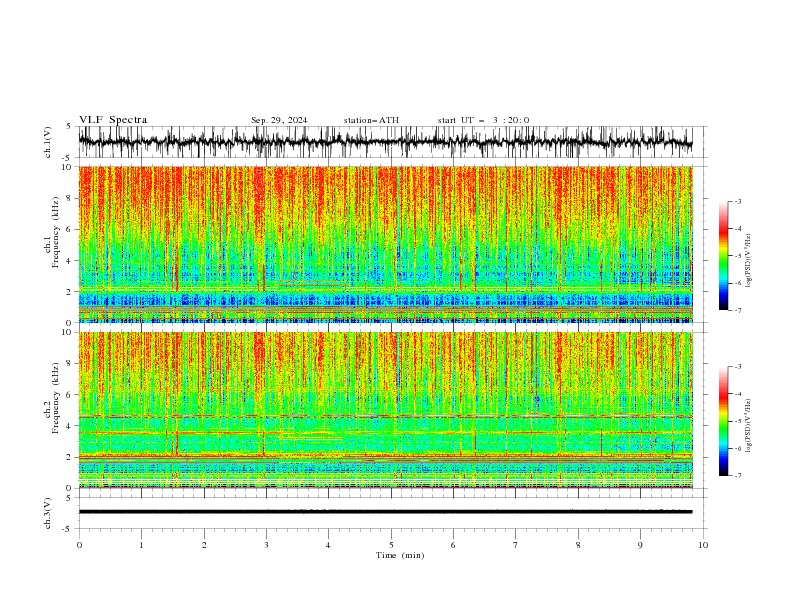792x612 pixels.
Task: Click the -3 tick on upper colorbar
Action: point(738,201)
